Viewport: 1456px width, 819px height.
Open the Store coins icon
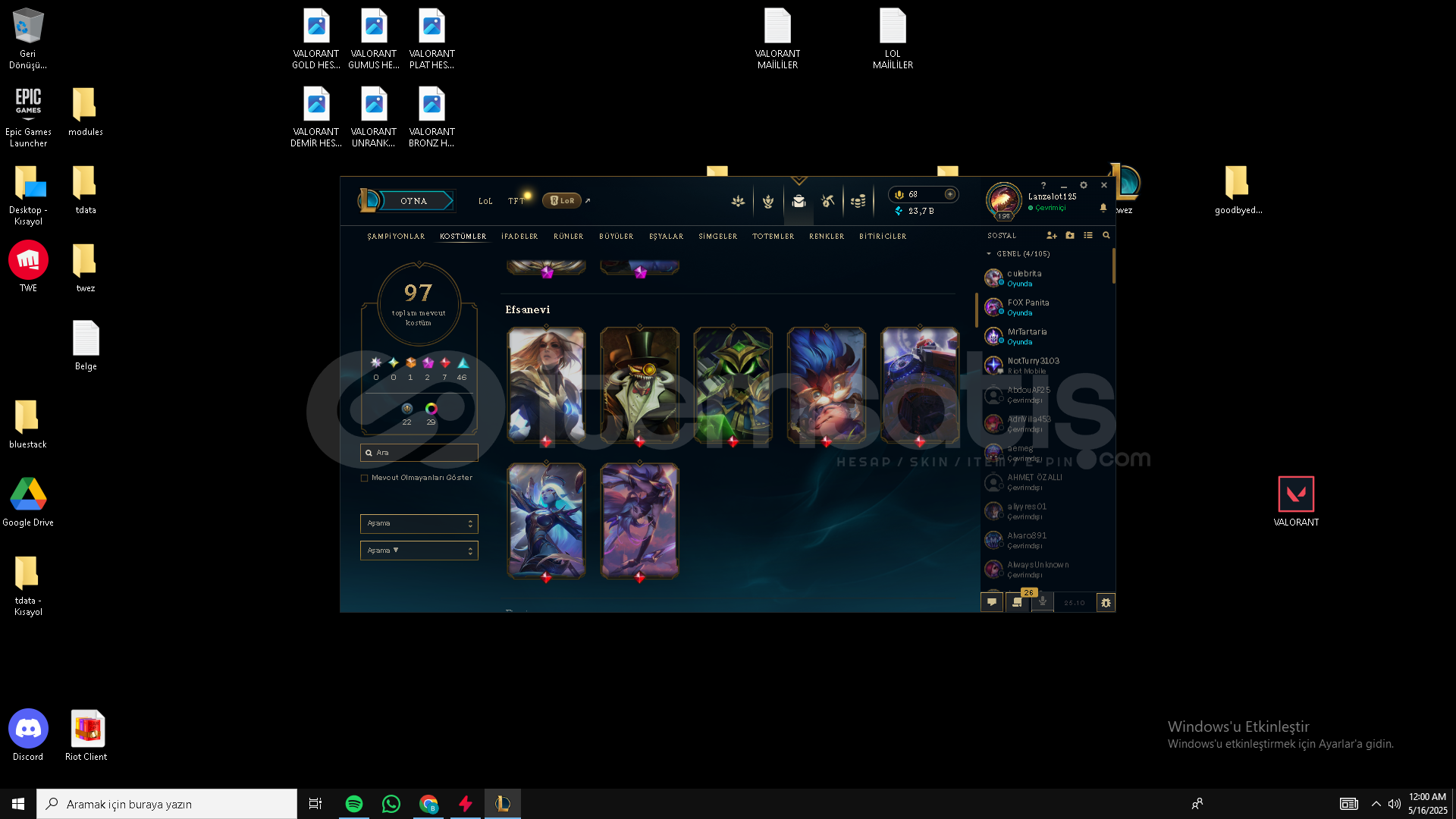[x=858, y=201]
